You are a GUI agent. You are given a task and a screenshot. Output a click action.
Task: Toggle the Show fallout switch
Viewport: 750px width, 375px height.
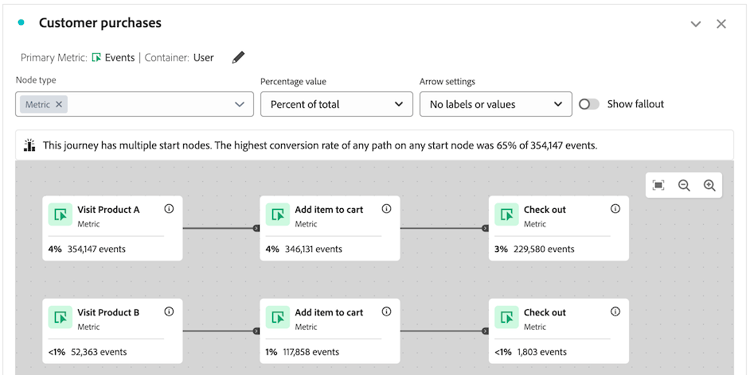[x=589, y=104]
